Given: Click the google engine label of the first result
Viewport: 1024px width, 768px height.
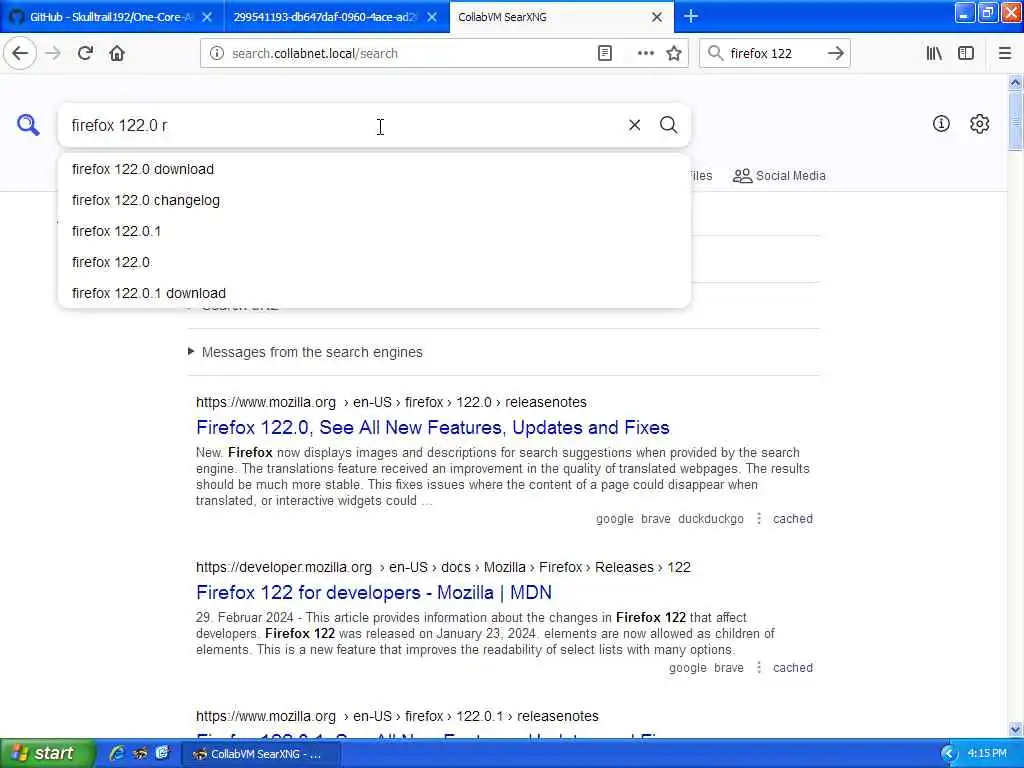Looking at the screenshot, I should 615,519.
